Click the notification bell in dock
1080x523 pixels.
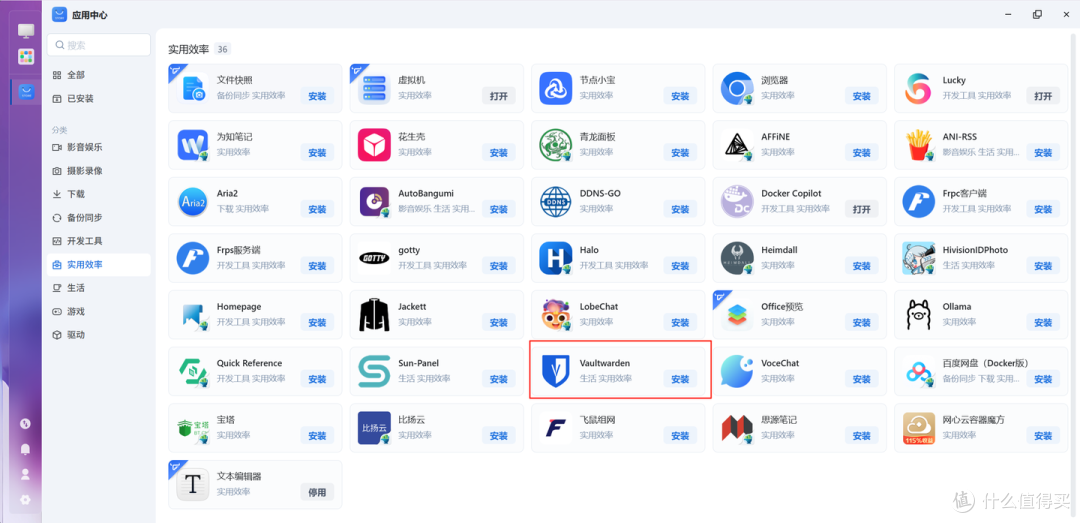tap(25, 449)
